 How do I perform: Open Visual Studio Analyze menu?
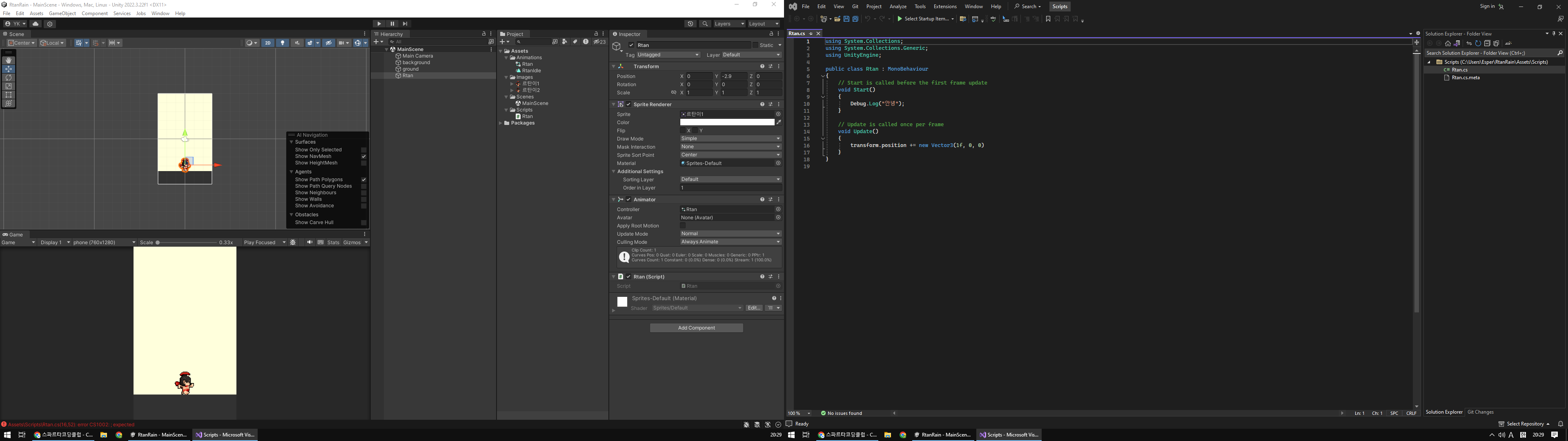898,7
